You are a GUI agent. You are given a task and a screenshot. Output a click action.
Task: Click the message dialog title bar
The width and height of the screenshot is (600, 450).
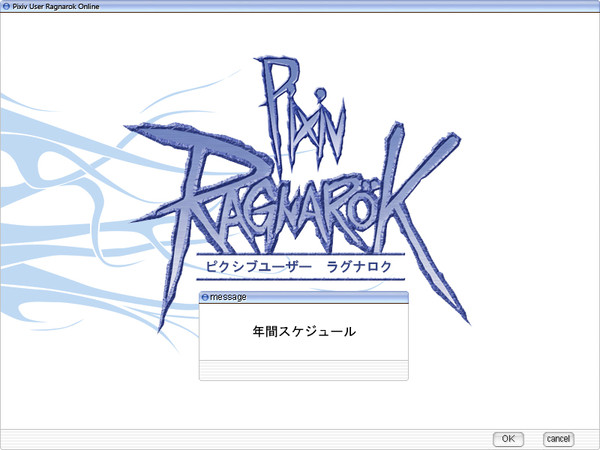[304, 297]
